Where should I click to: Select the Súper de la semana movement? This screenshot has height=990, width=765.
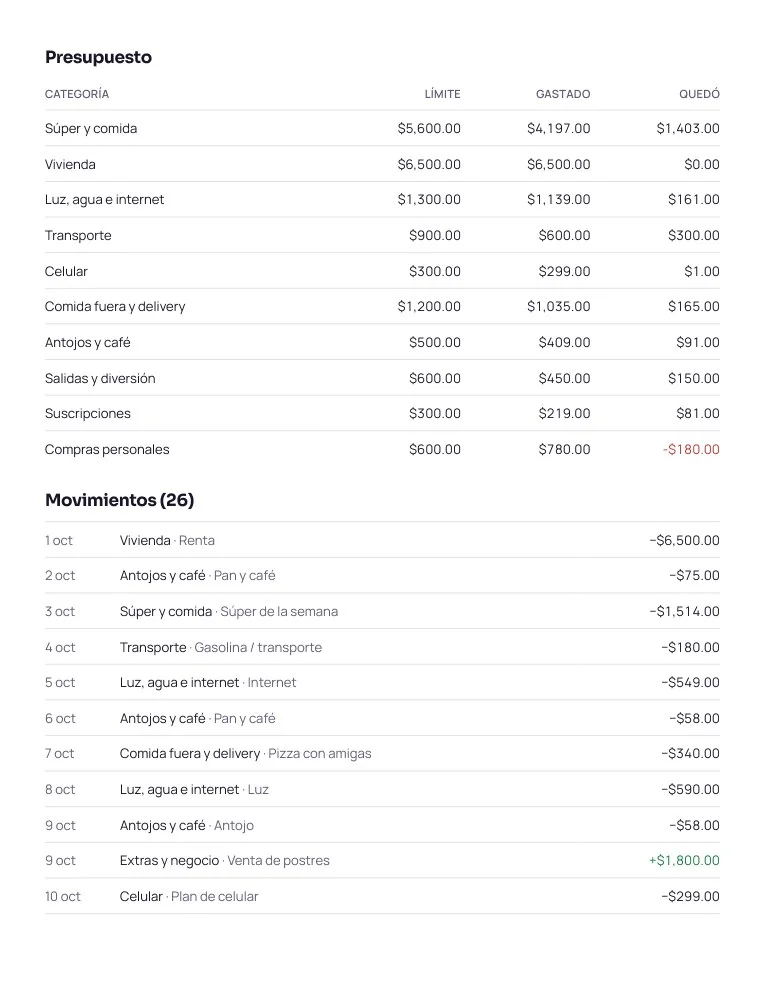[x=382, y=611]
